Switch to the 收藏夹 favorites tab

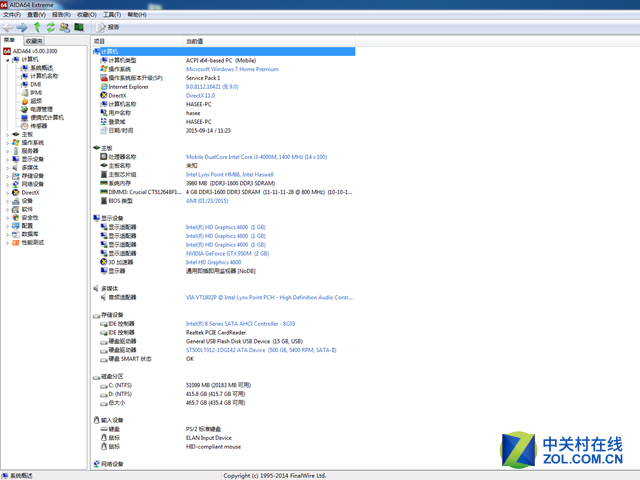point(34,41)
